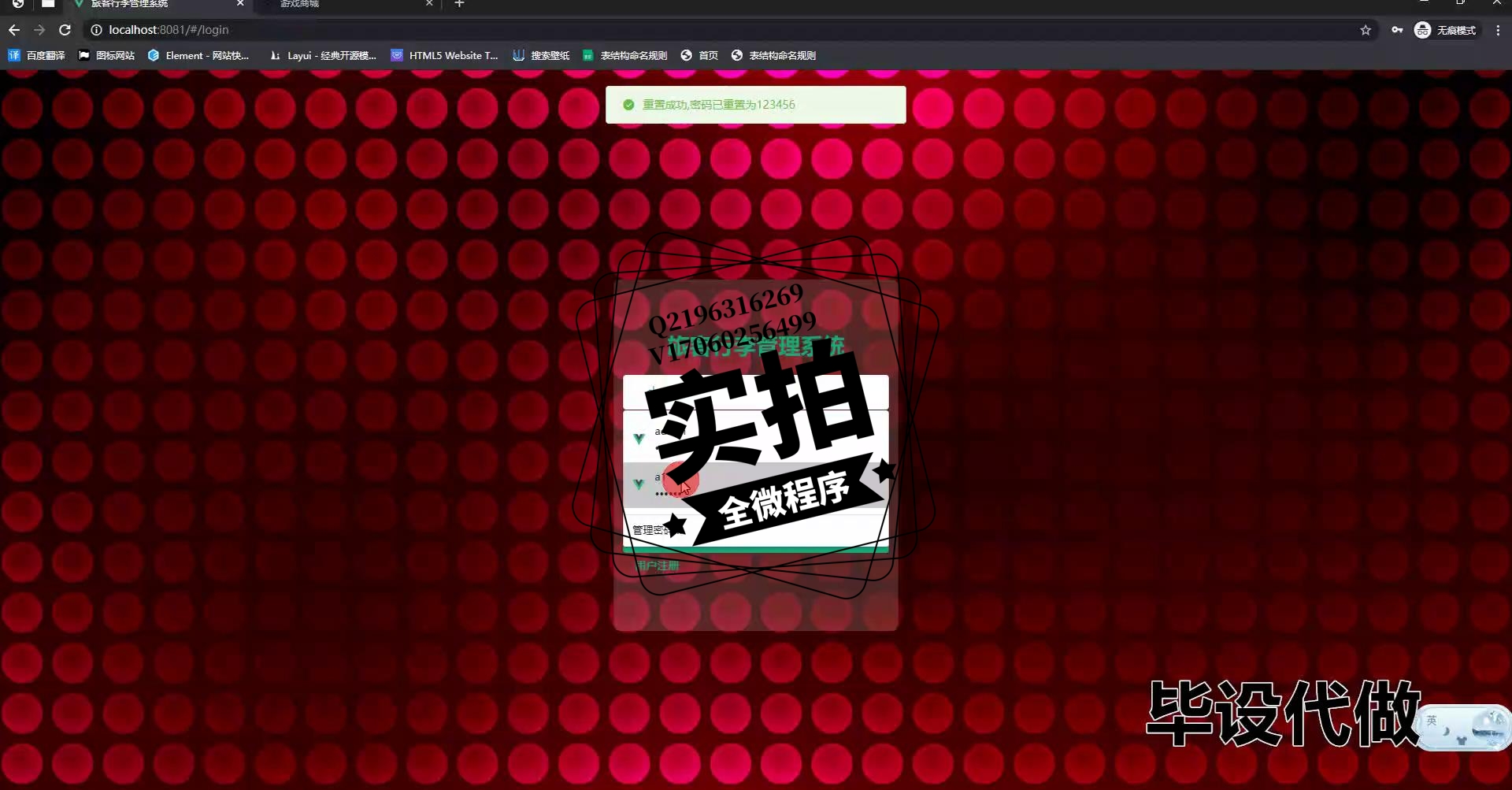1512x790 pixels.
Task: Go forward in browser history
Action: 39,30
